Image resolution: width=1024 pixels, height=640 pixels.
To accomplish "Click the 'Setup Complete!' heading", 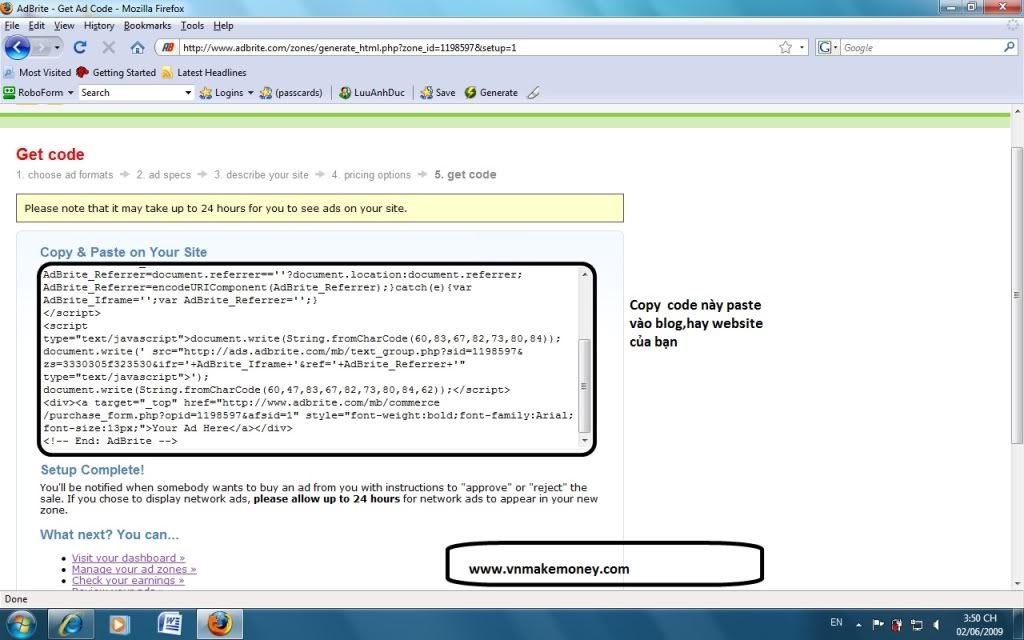I will click(92, 470).
